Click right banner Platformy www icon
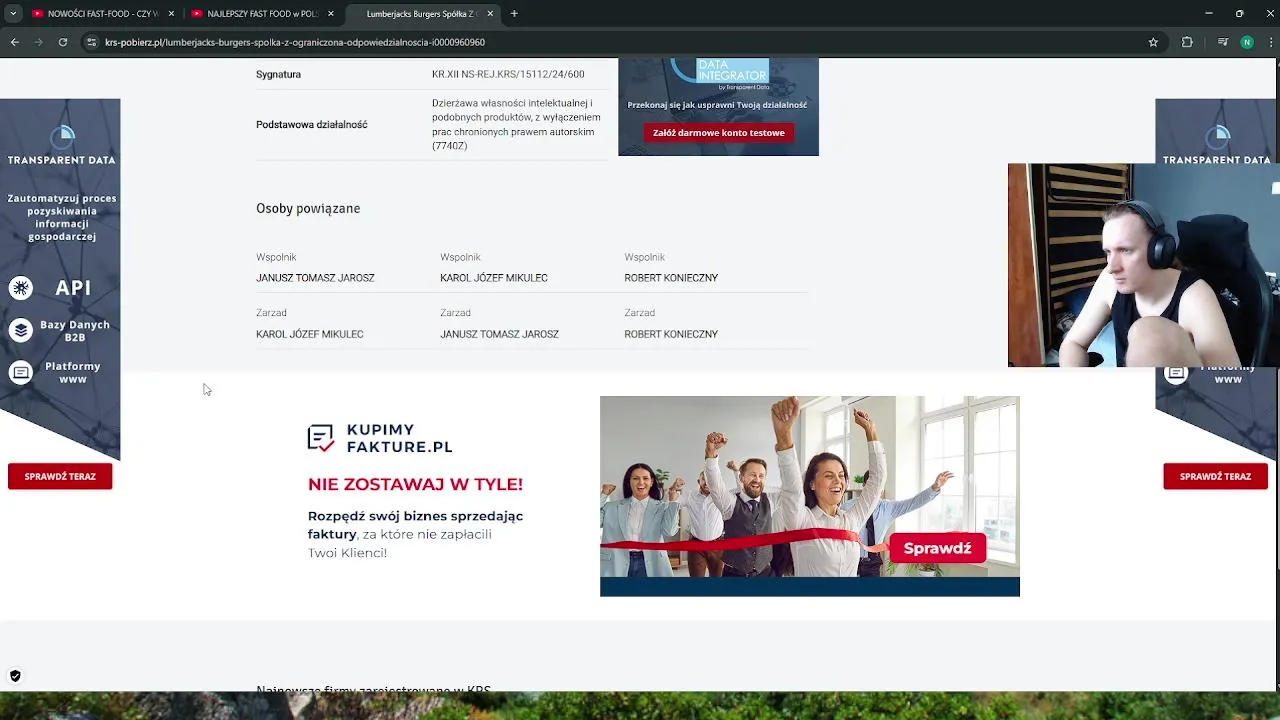The image size is (1280, 720). point(1176,373)
